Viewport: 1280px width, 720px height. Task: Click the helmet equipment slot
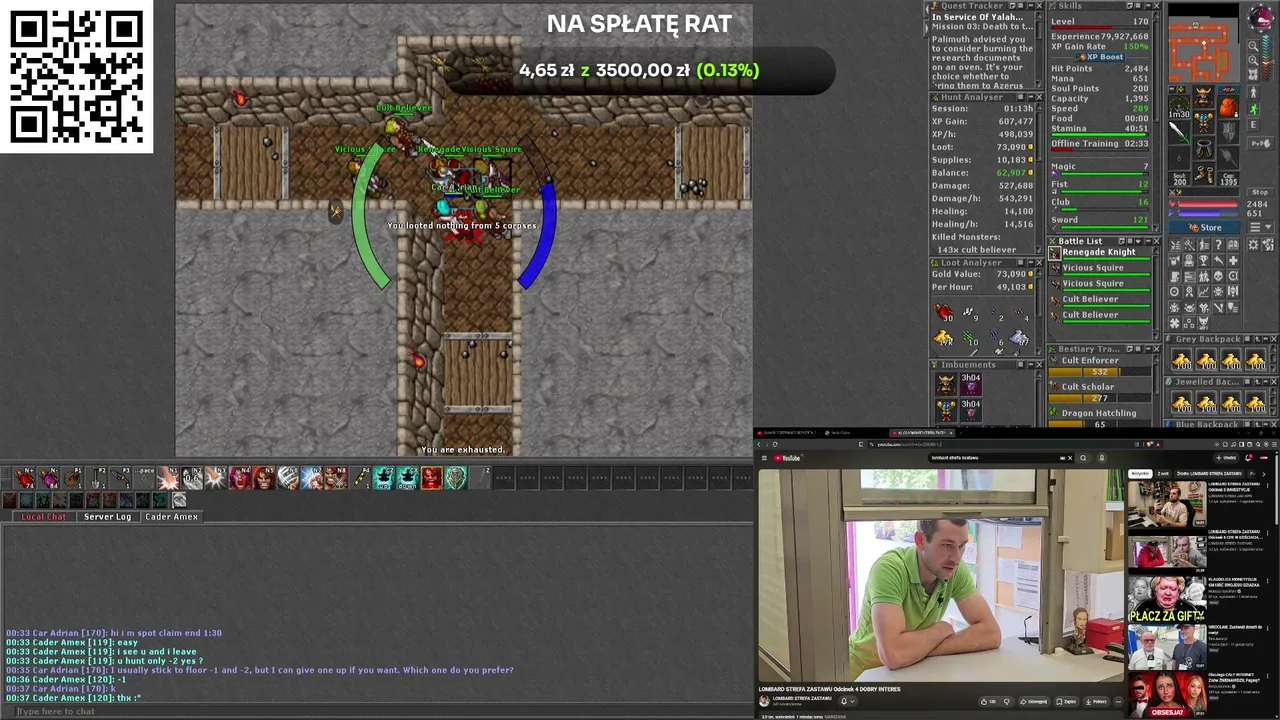[1204, 97]
